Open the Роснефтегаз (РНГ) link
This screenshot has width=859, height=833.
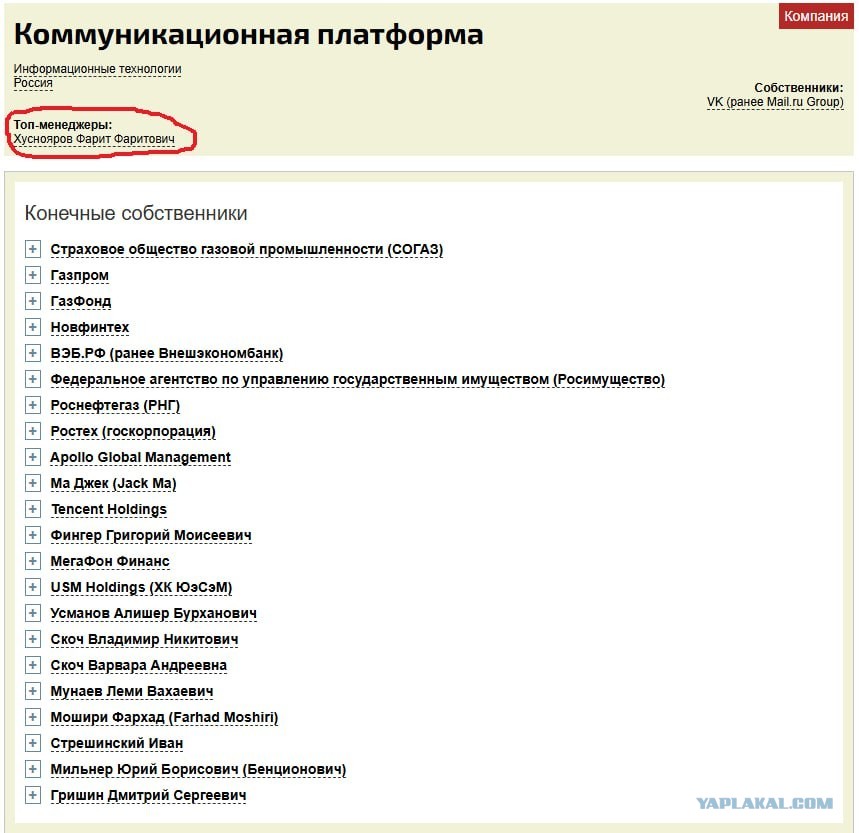tap(115, 406)
